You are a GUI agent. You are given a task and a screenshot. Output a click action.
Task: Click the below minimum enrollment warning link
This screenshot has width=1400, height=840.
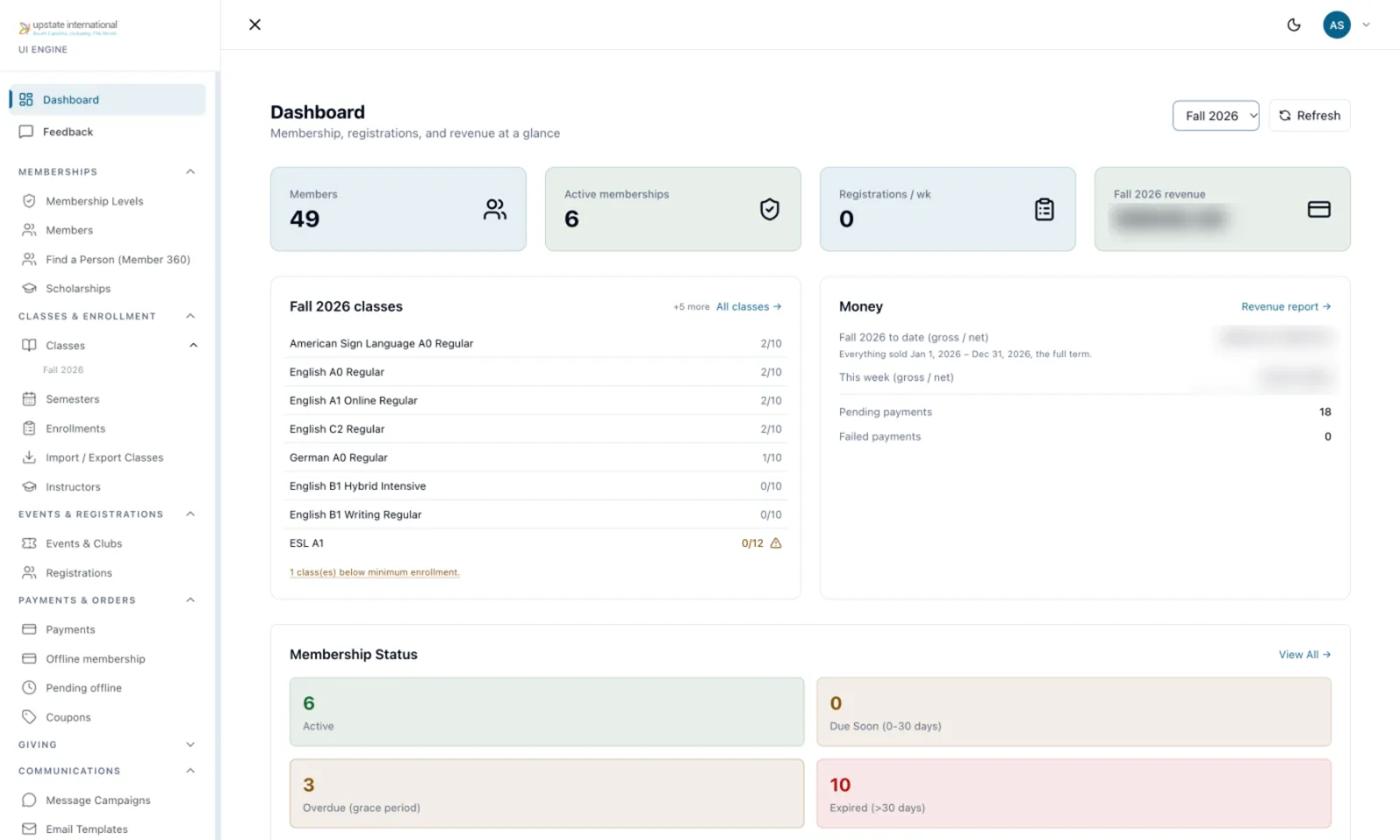click(x=374, y=572)
